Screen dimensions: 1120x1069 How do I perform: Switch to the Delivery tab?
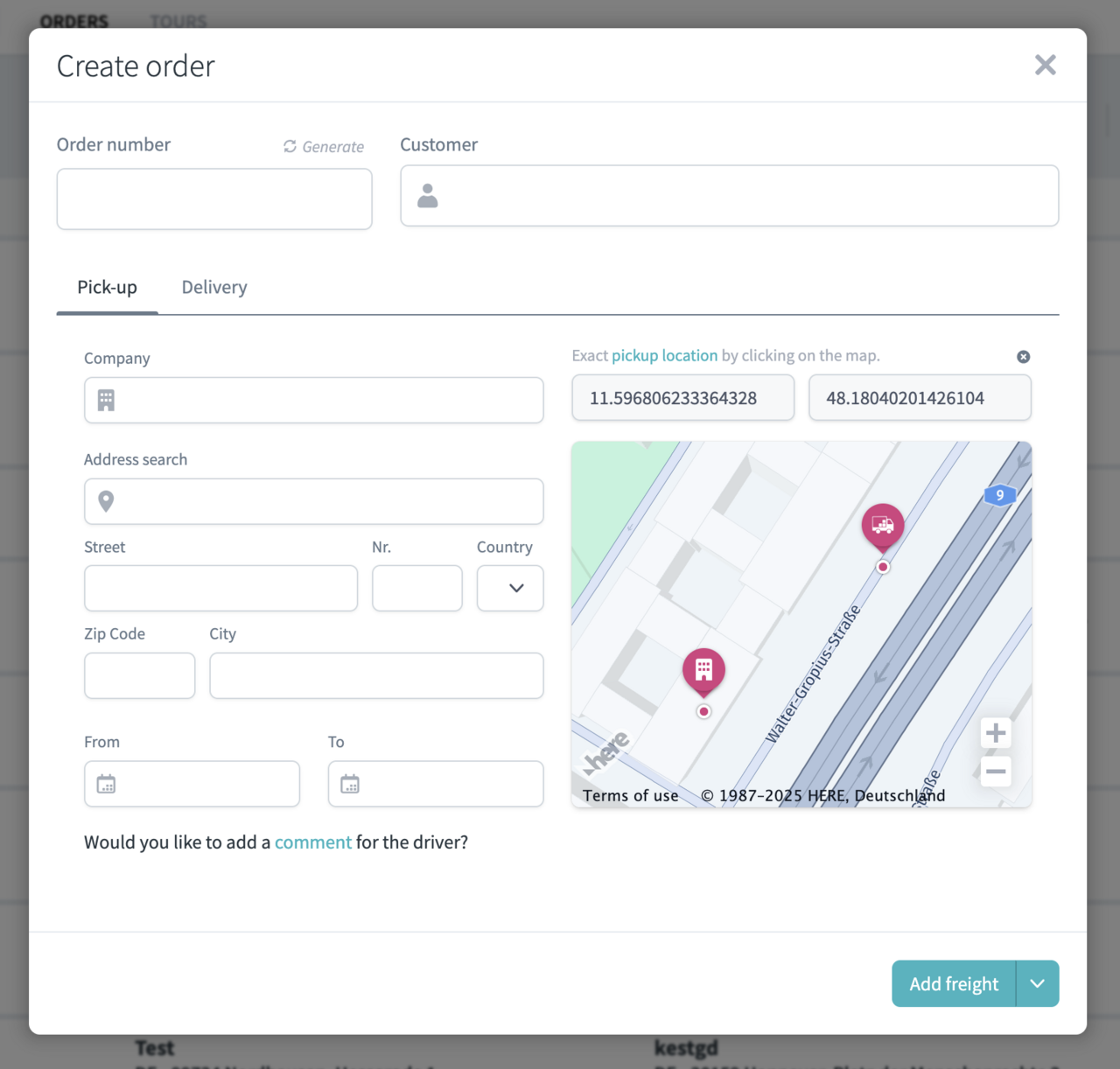(214, 287)
